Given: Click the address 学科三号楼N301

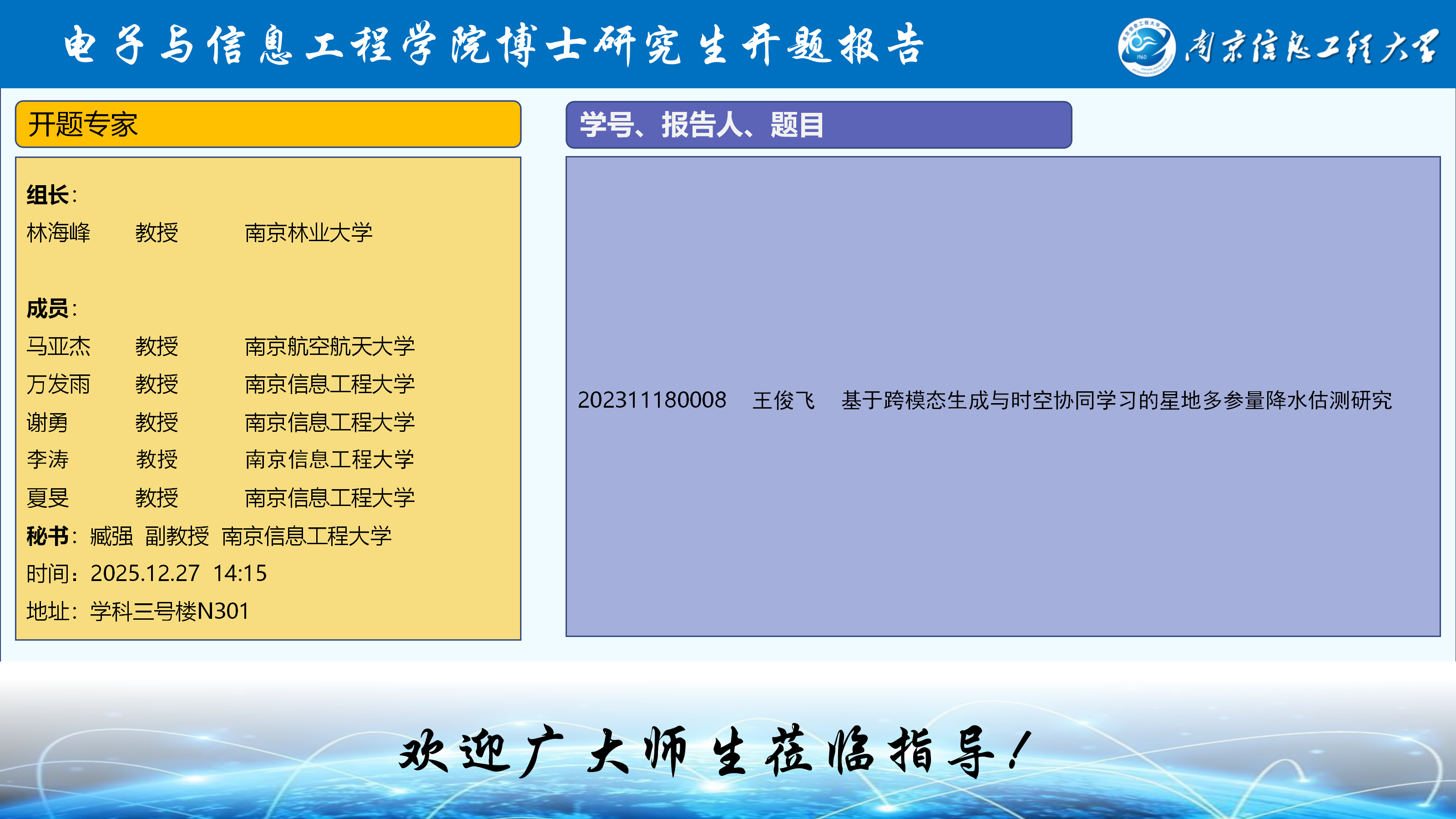Looking at the screenshot, I should pyautogui.click(x=170, y=611).
